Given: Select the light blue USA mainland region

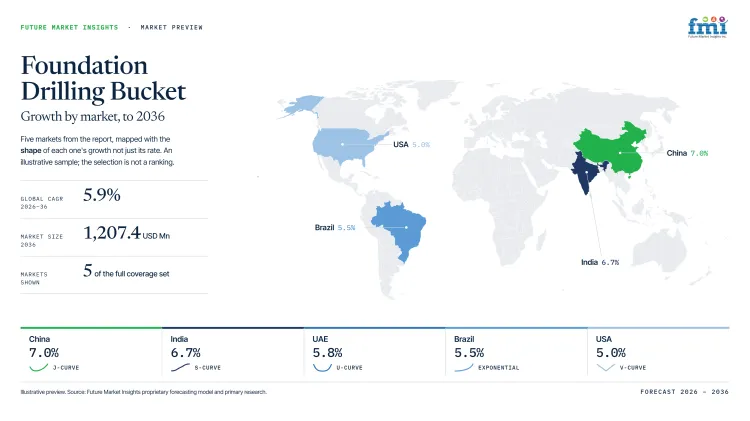Looking at the screenshot, I should [349, 144].
